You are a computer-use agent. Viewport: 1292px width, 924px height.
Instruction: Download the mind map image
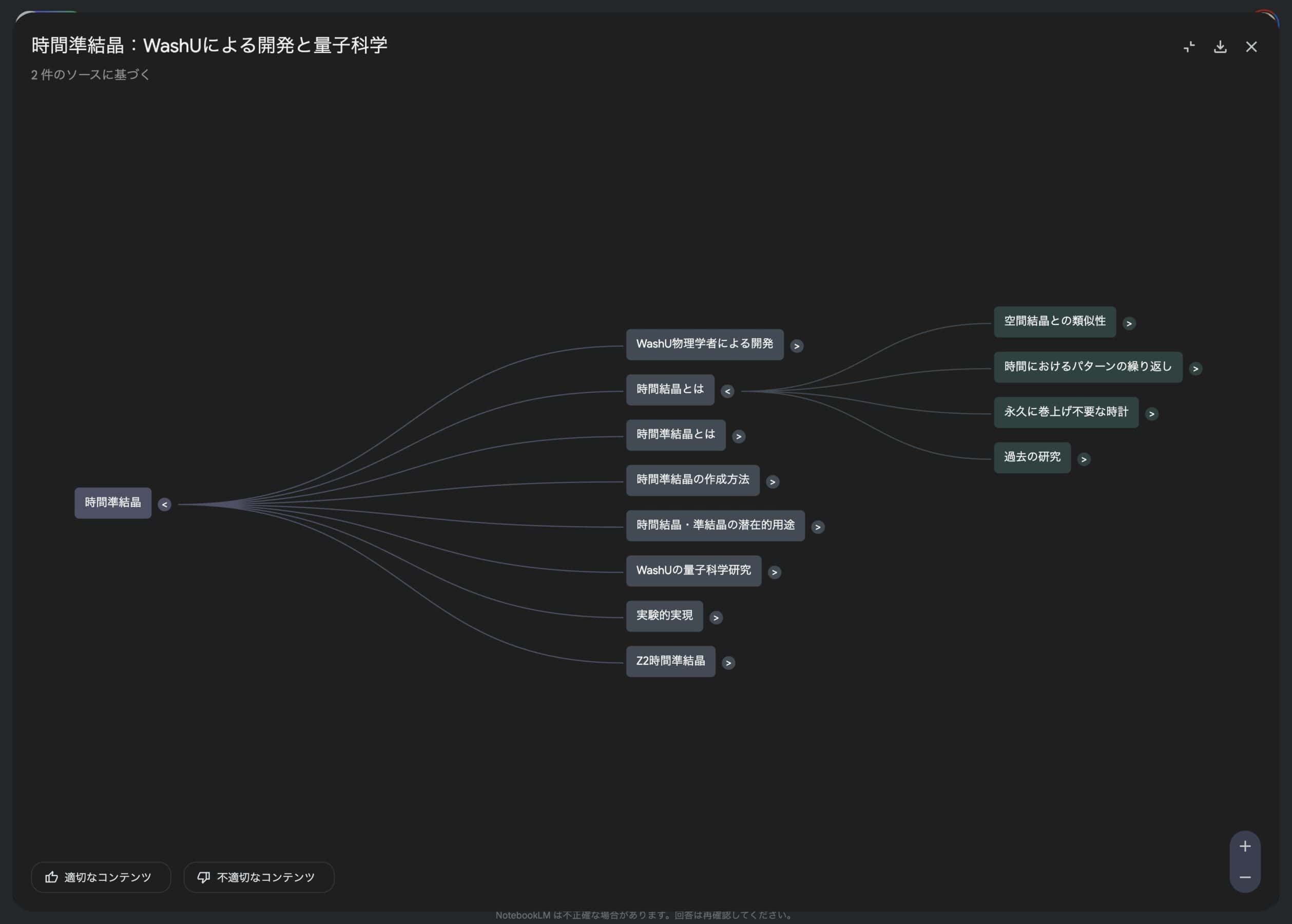click(x=1220, y=47)
